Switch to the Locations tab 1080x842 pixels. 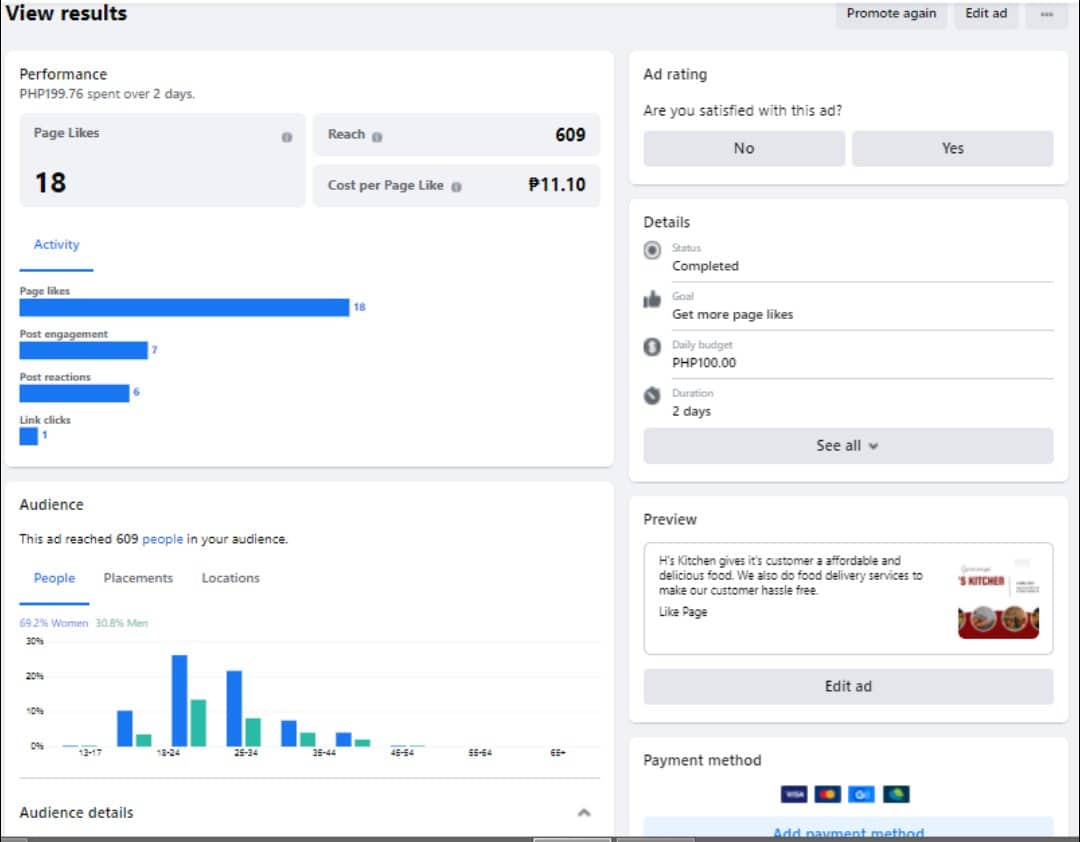point(230,578)
